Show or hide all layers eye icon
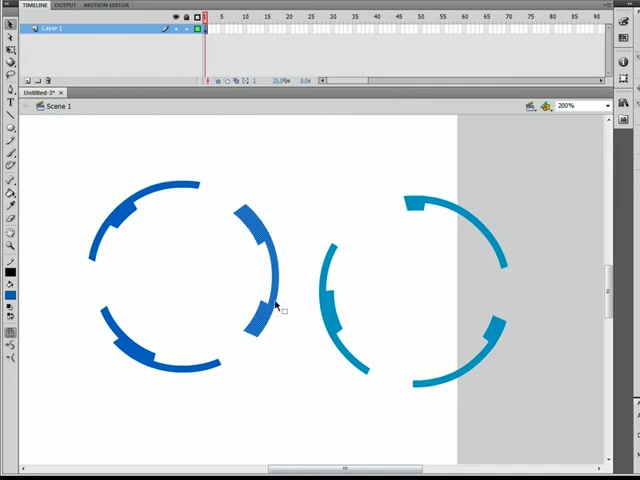Viewport: 640px width, 480px height. pyautogui.click(x=176, y=17)
